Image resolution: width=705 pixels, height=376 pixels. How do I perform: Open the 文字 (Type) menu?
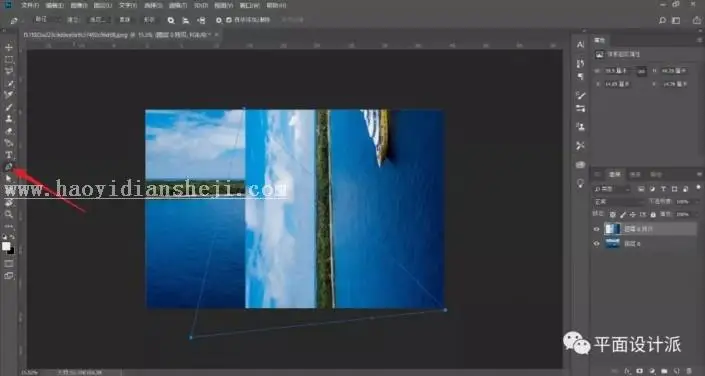128,5
